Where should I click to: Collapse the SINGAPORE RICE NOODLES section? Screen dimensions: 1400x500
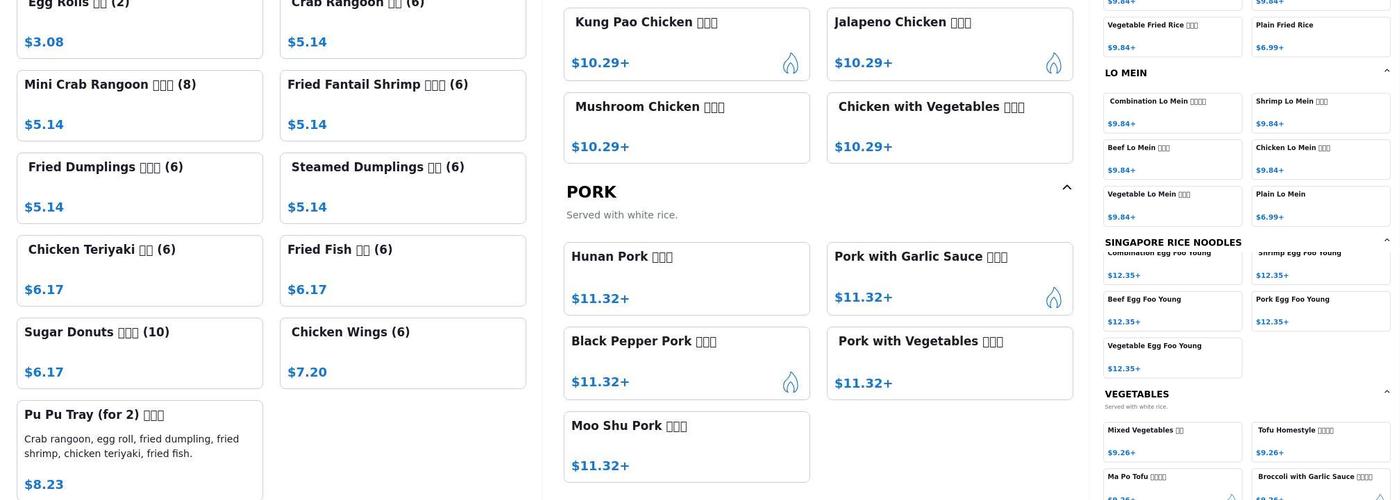pos(1386,241)
